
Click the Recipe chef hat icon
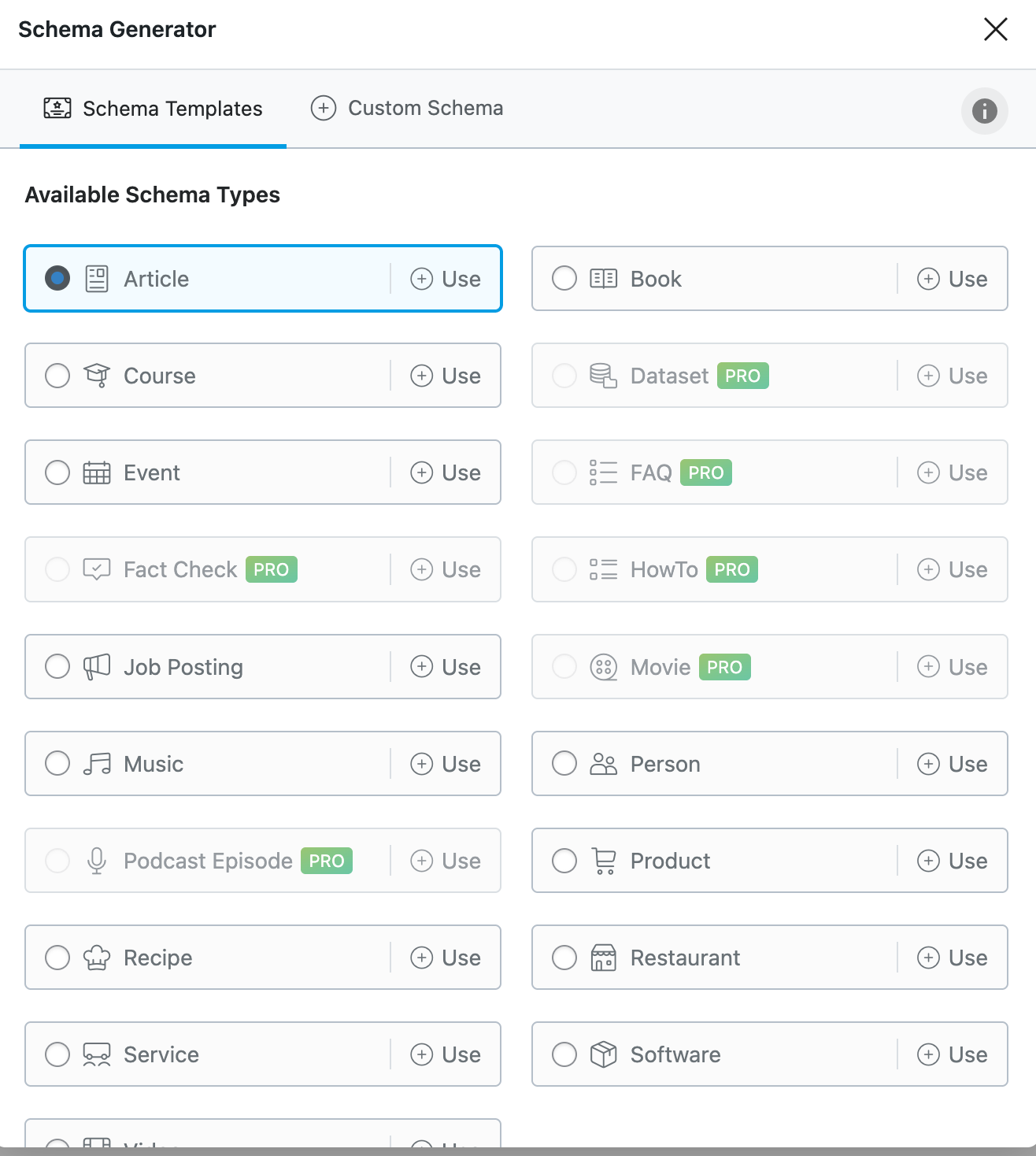point(97,958)
